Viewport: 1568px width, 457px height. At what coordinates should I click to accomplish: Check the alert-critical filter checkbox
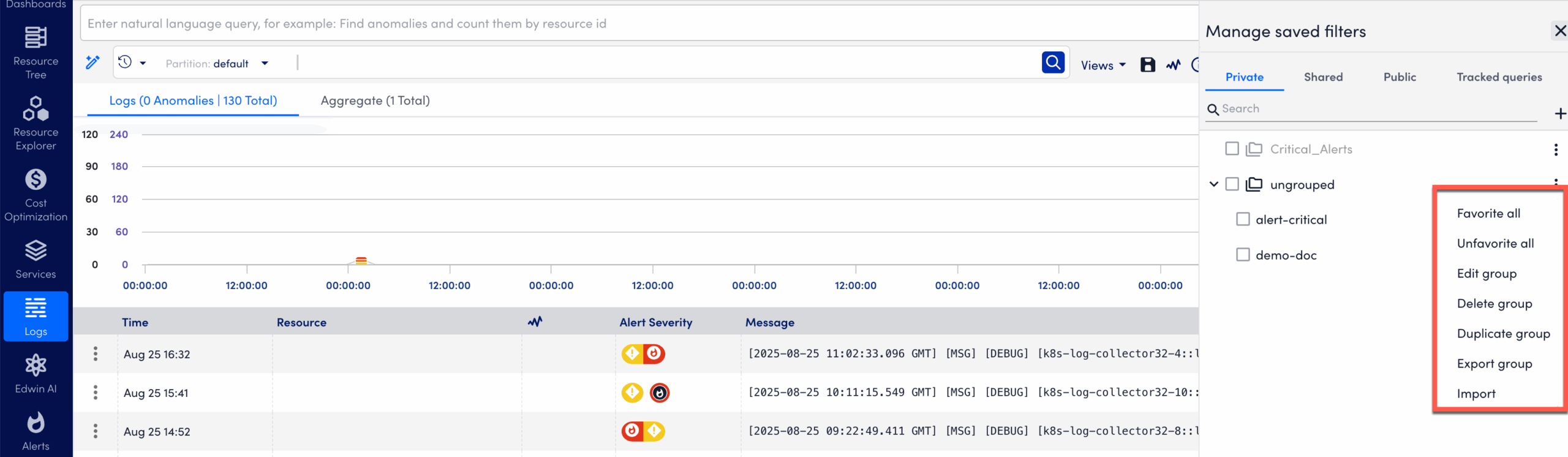(1243, 219)
